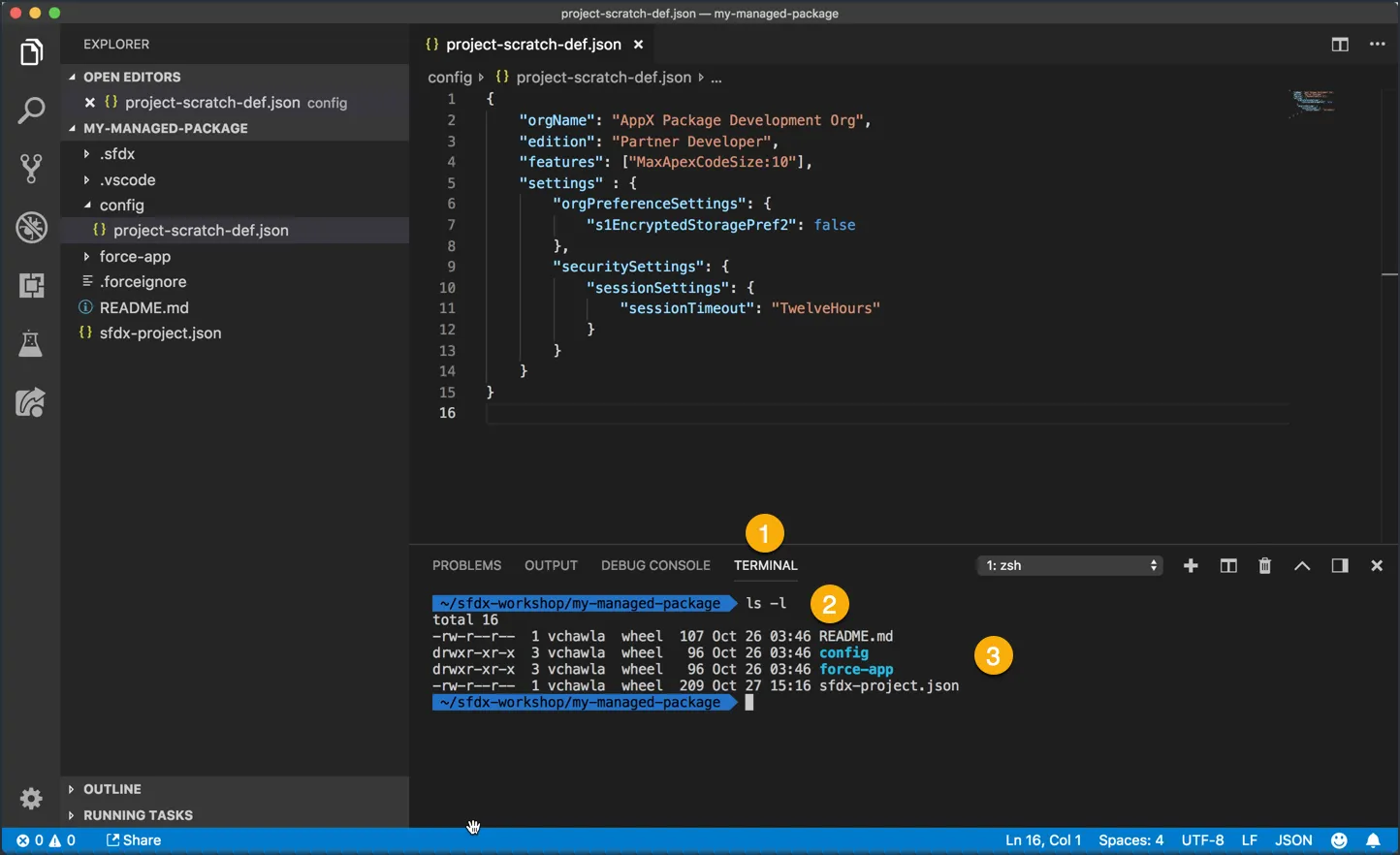The height and width of the screenshot is (855, 1400).
Task: Open the Explorer view in activity bar
Action: tap(31, 52)
